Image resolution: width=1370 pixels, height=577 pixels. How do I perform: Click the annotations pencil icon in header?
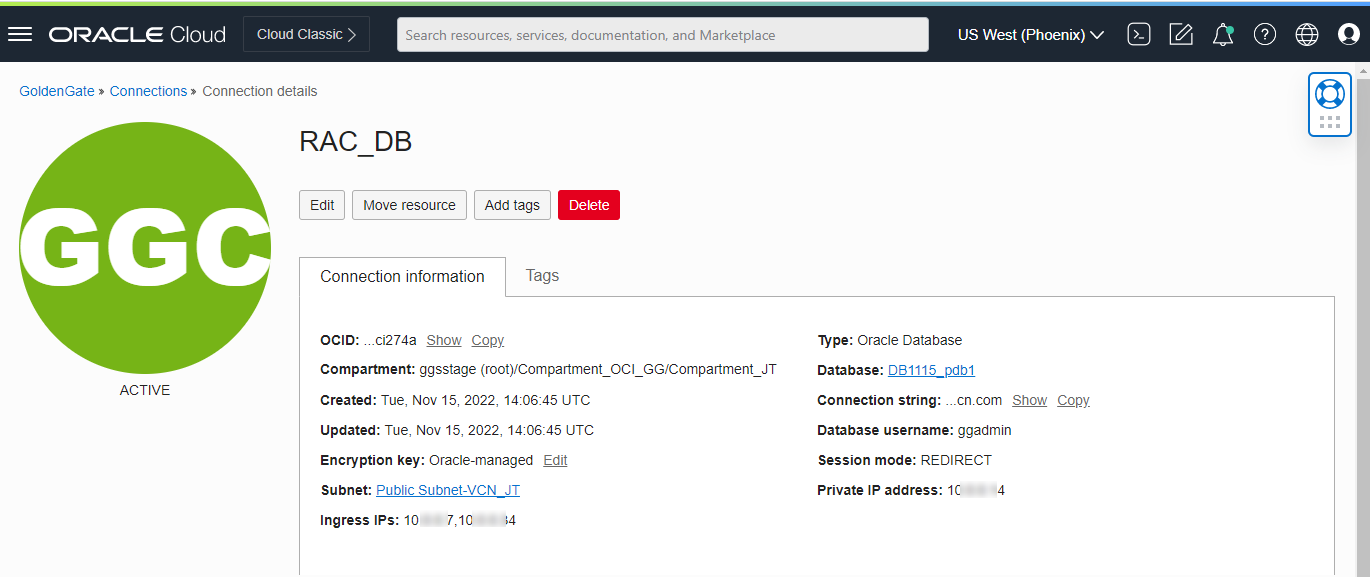pos(1180,33)
